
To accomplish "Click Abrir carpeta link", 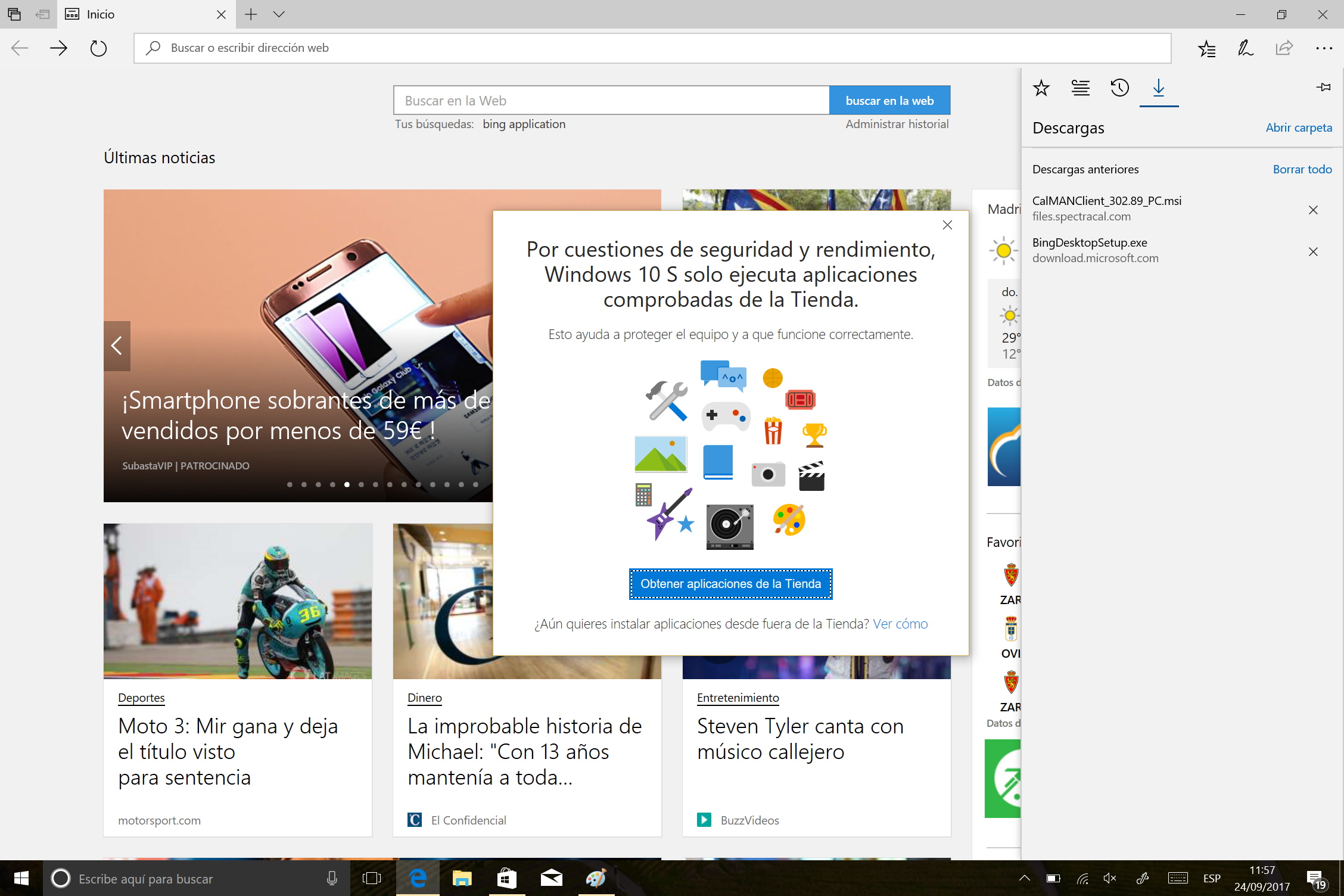I will point(1299,127).
